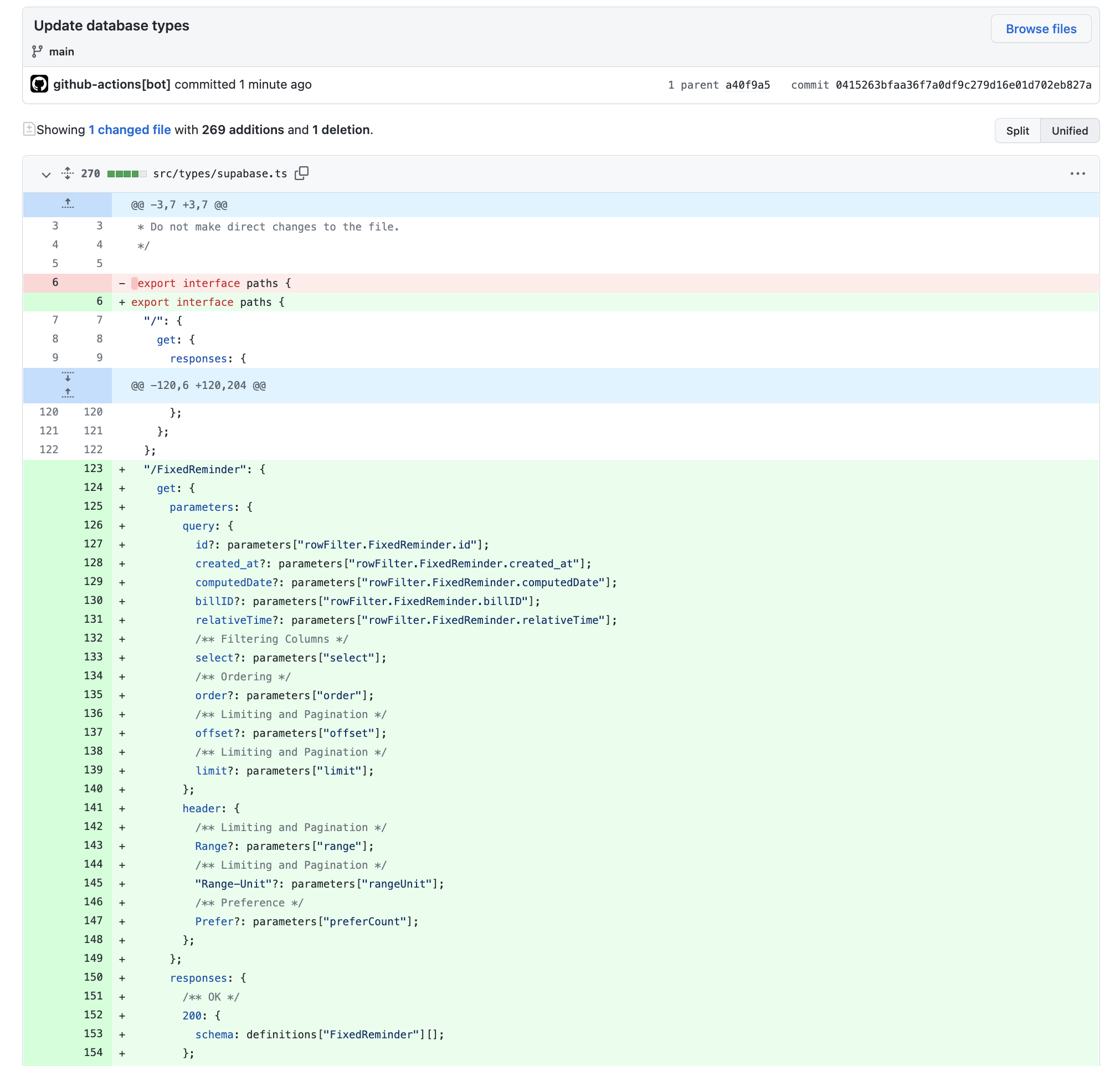
Task: Expand hidden lines upward at the 120,204 hunk
Action: click(x=68, y=392)
